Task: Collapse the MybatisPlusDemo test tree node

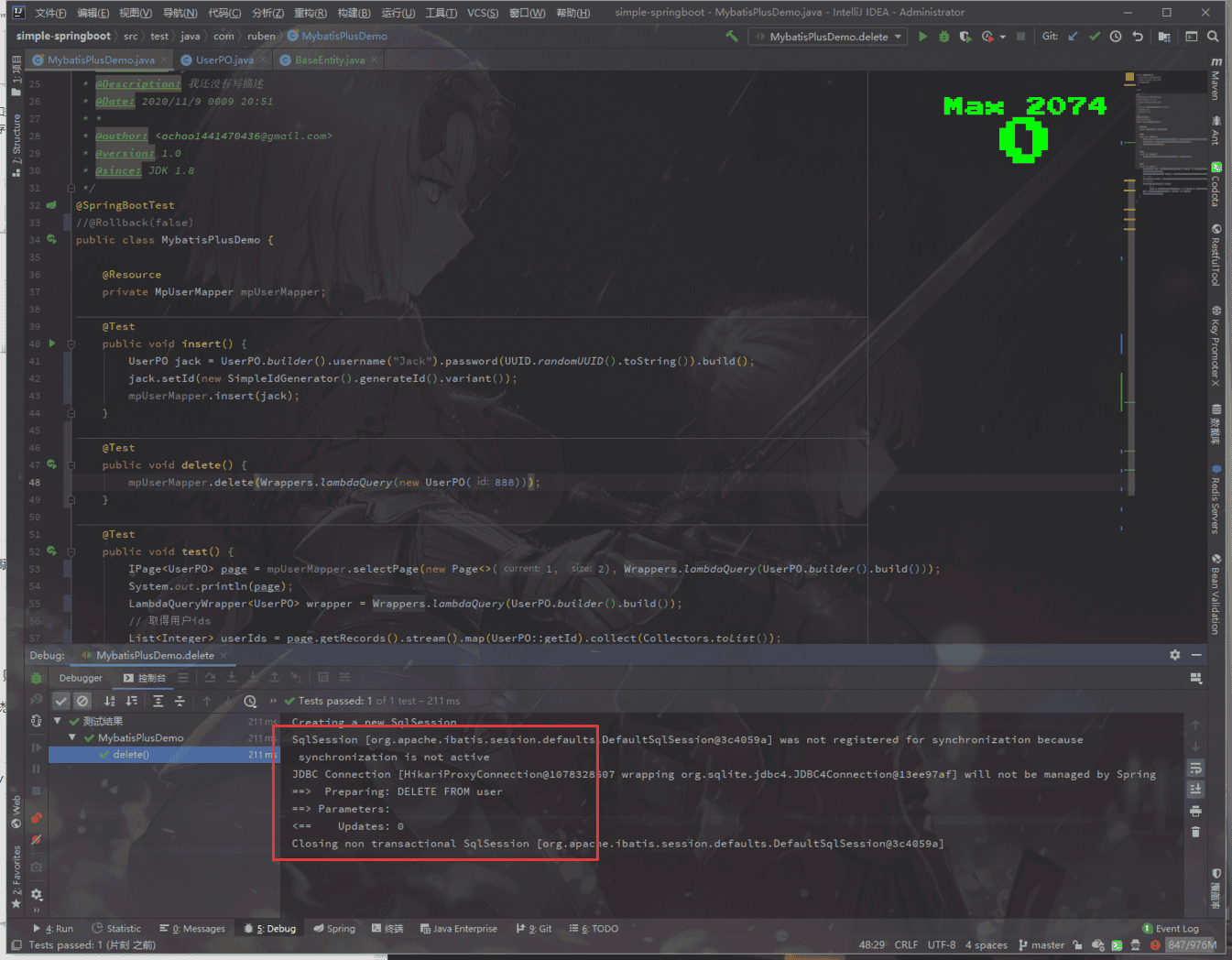Action: [72, 737]
